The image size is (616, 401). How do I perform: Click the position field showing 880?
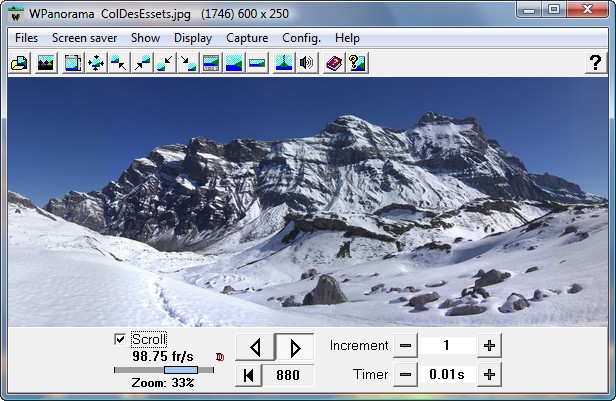(x=288, y=375)
